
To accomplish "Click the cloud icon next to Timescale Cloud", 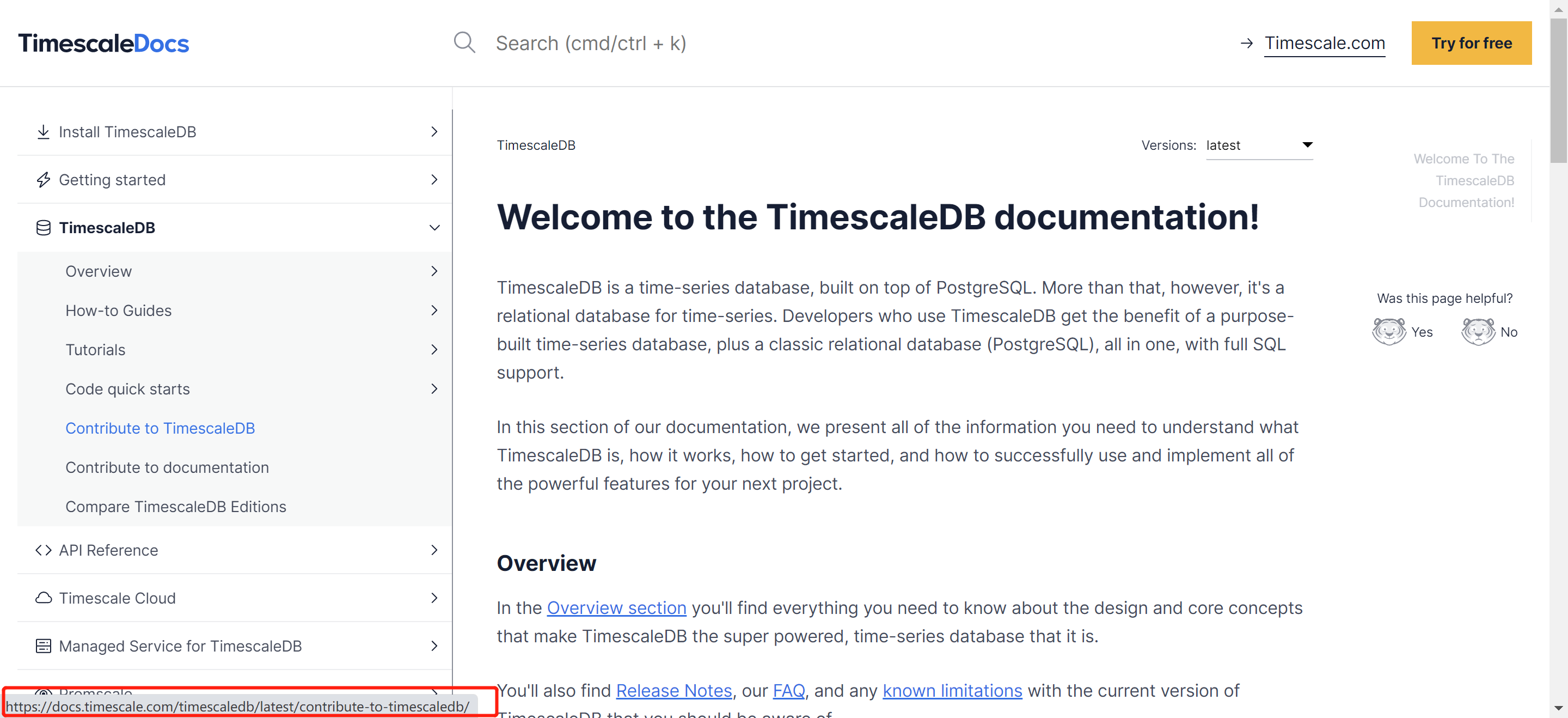I will [x=43, y=598].
